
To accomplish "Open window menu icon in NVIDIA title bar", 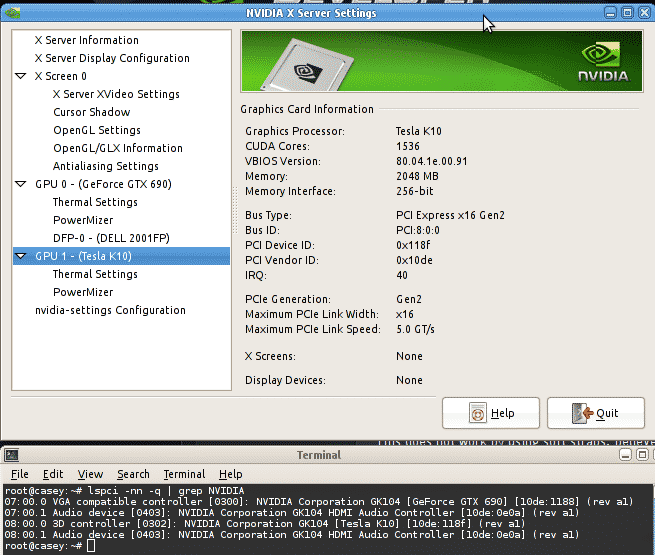I will tap(12, 13).
